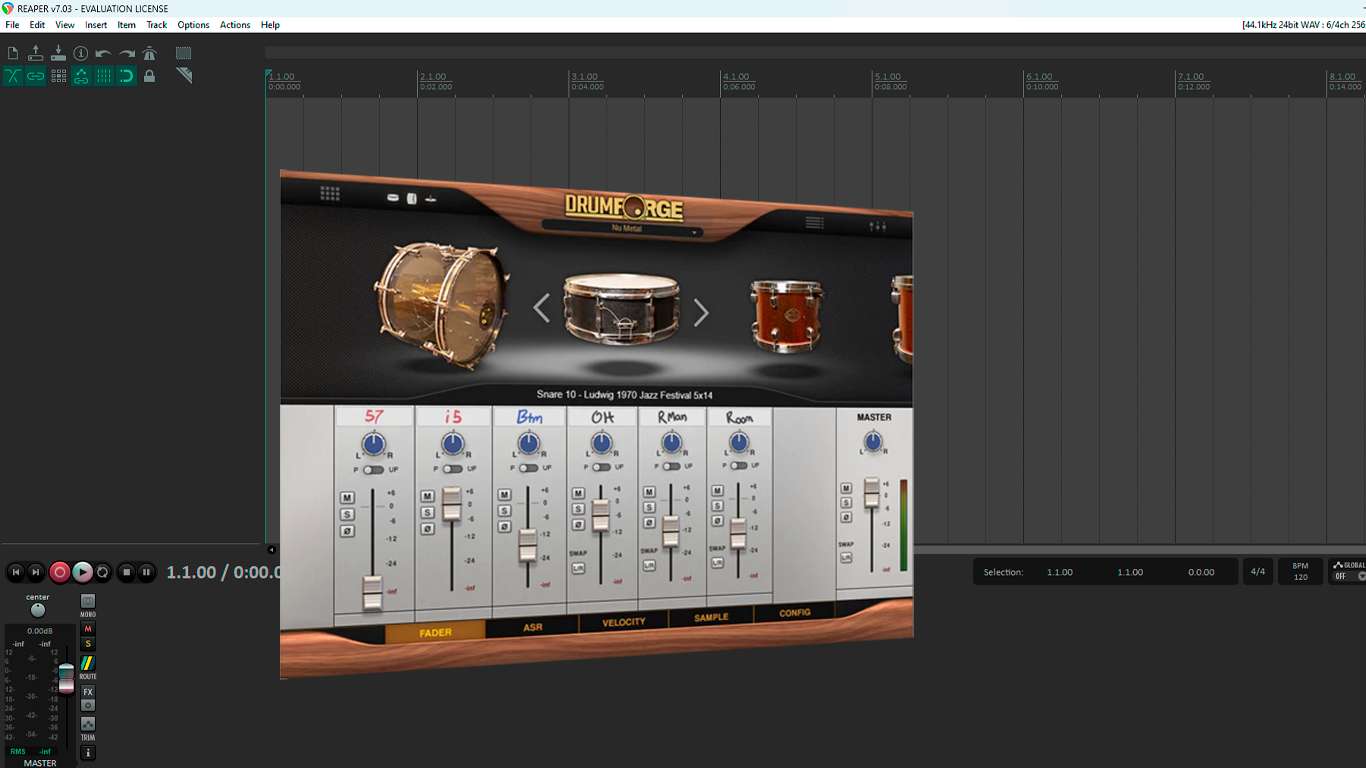Mute the 57 mic channel

tap(347, 498)
